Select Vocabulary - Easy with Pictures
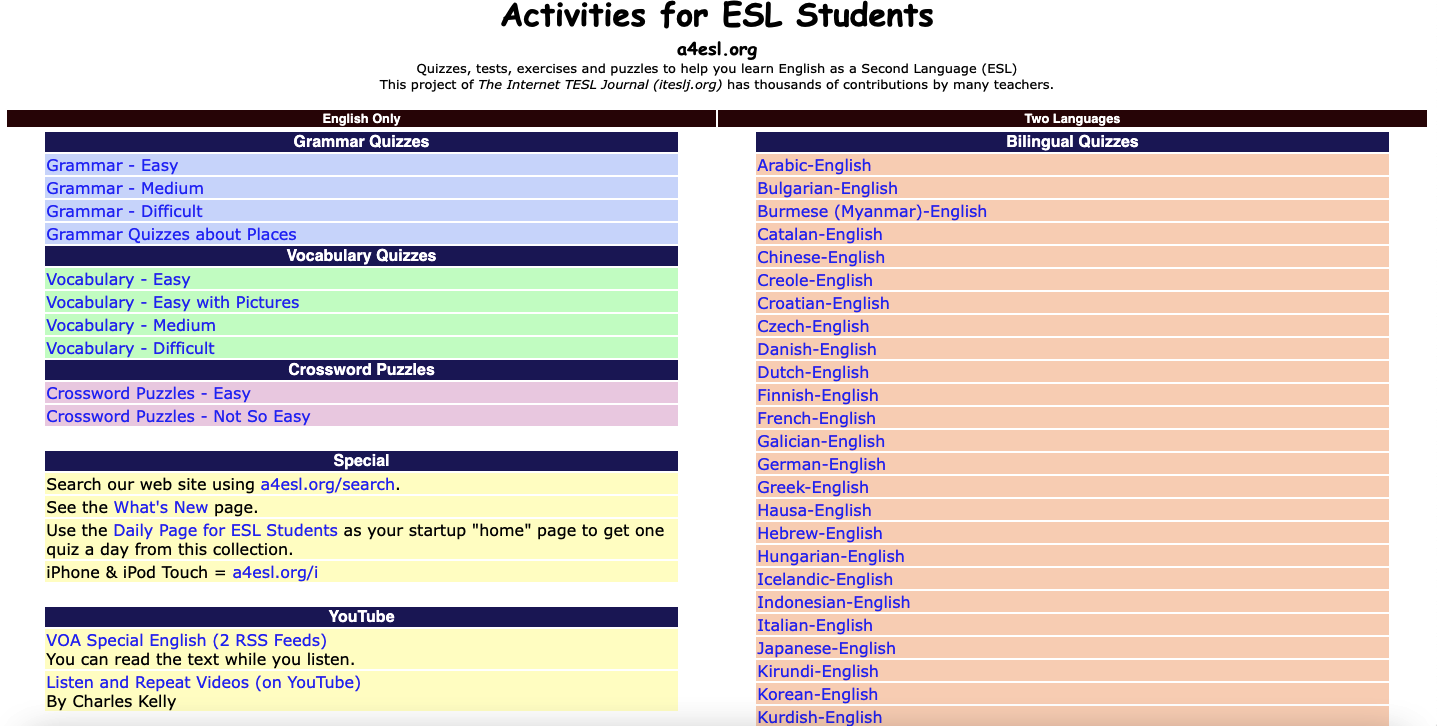Image resolution: width=1437 pixels, height=726 pixels. point(172,303)
